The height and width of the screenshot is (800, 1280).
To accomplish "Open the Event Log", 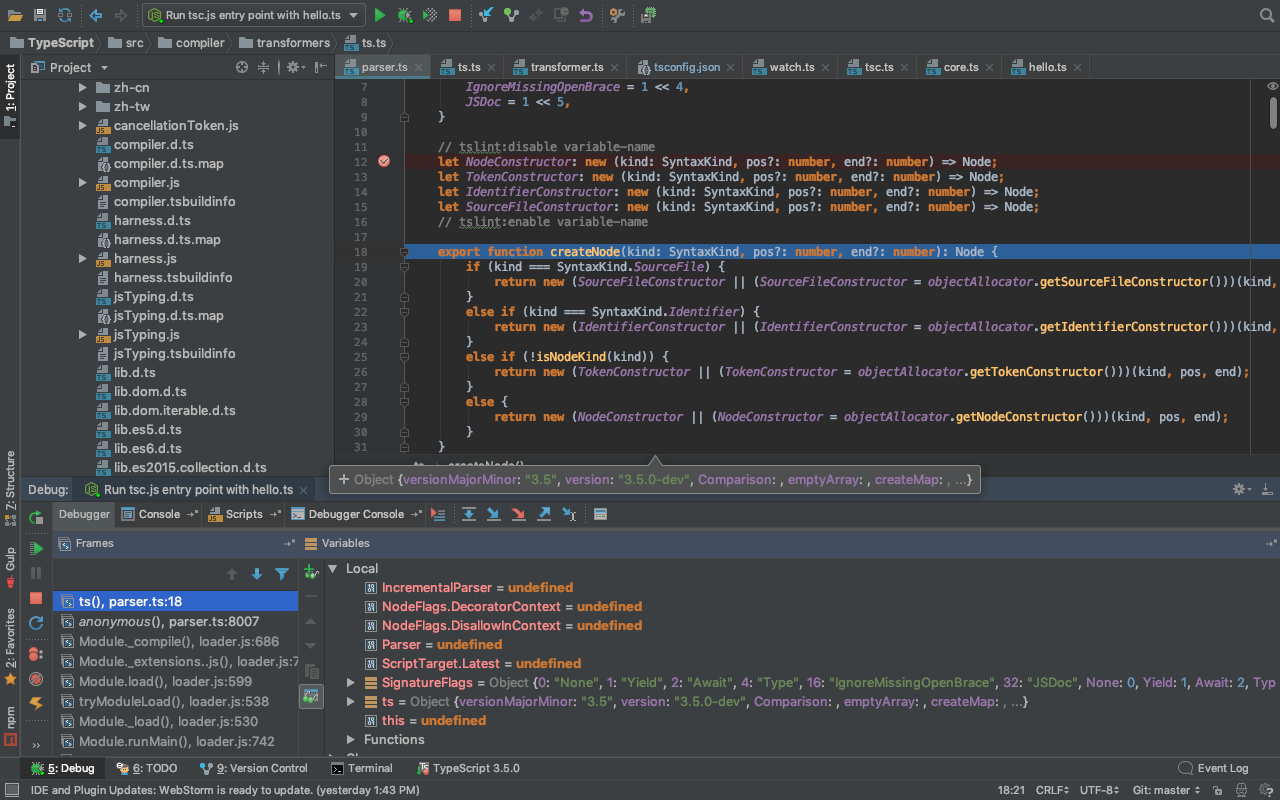I will pos(1213,768).
